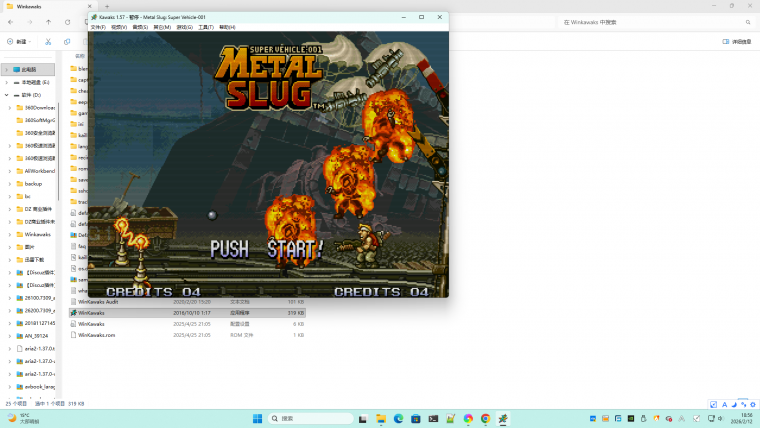This screenshot has height=428, width=760.
Task: Select the WinKawaks Audit text file
Action: pyautogui.click(x=187, y=301)
